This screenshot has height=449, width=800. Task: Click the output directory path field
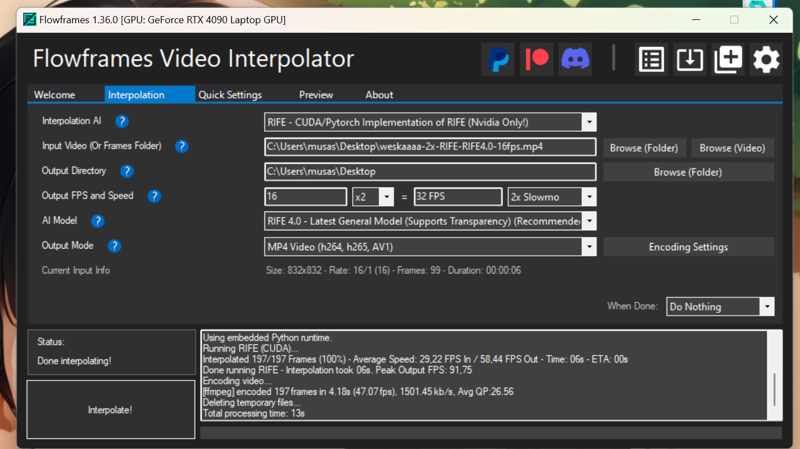pos(430,172)
